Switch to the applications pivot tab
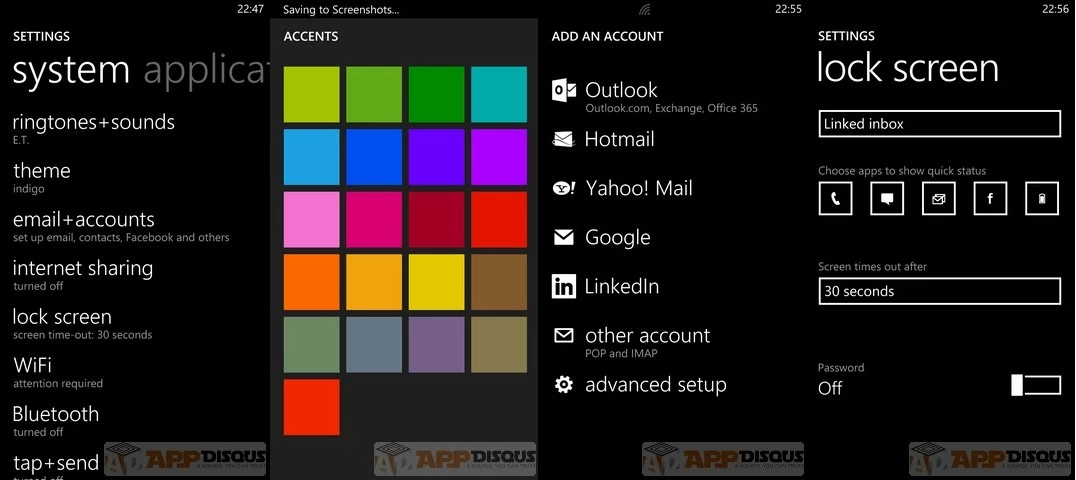Viewport: 1076px width, 480px height. pyautogui.click(x=206, y=69)
